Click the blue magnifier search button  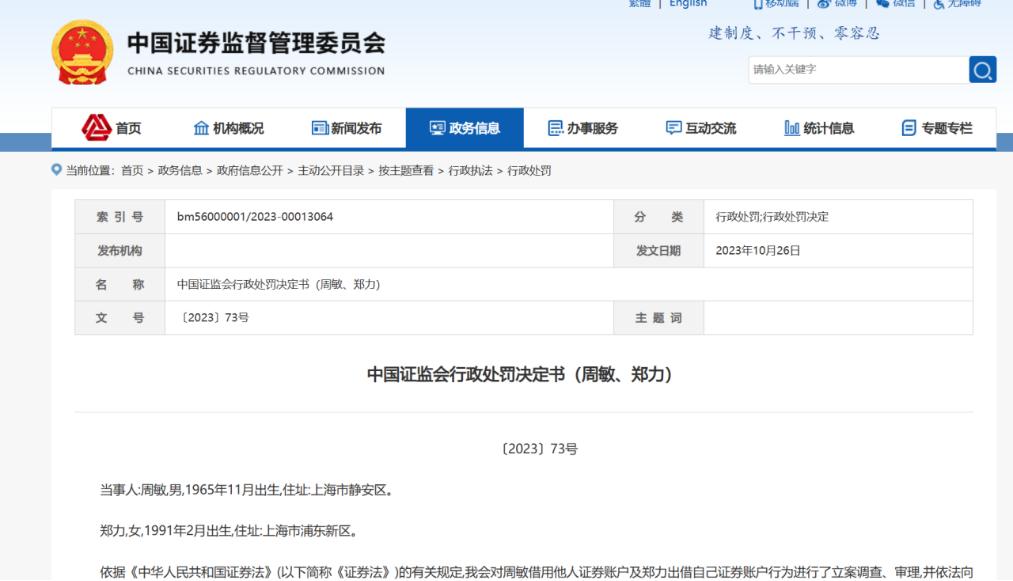982,70
